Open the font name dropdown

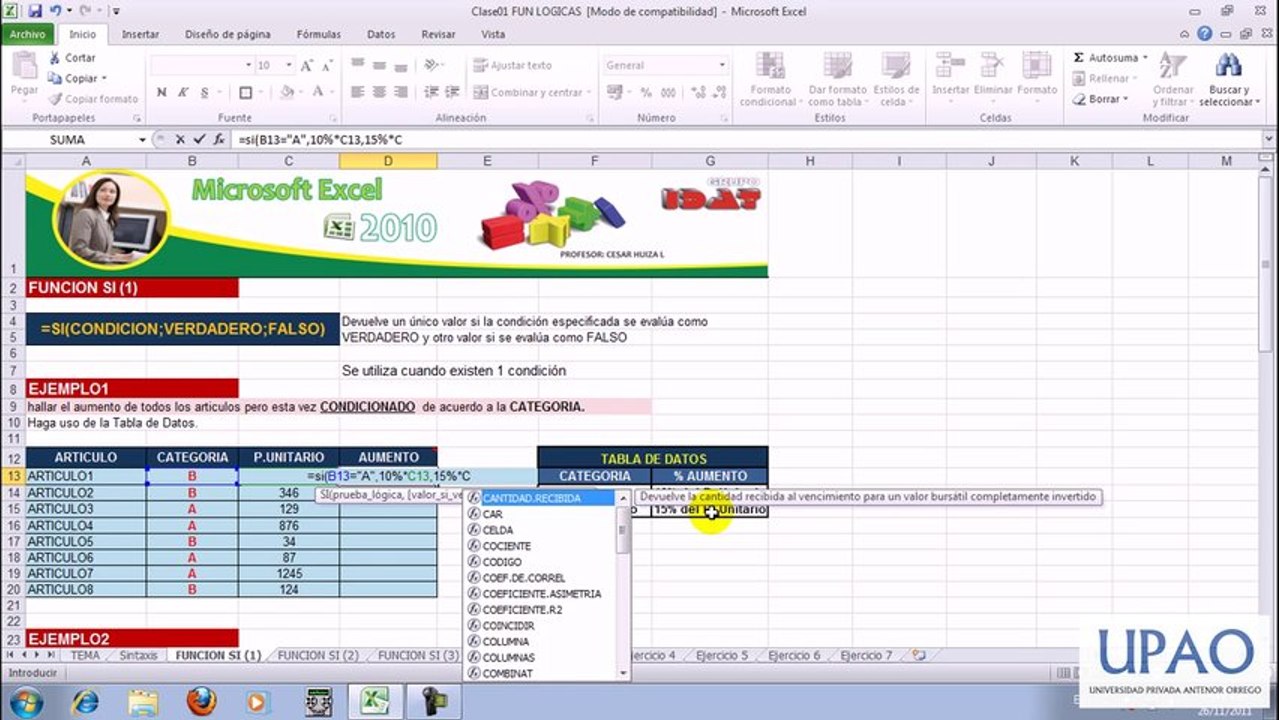[249, 65]
